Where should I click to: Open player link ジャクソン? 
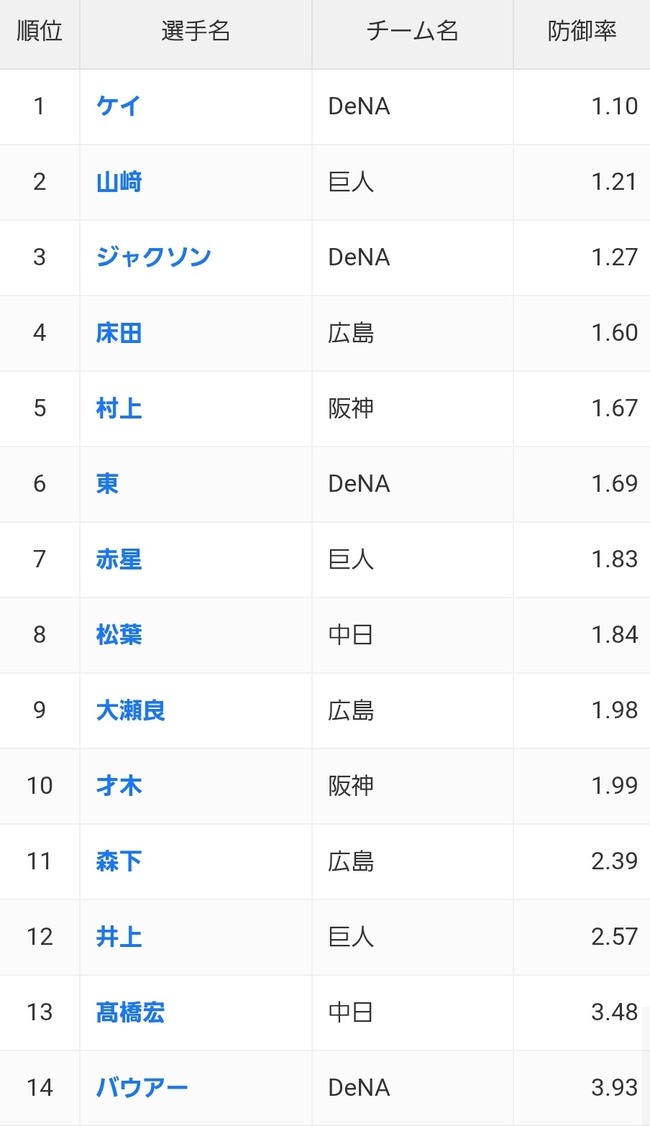tap(153, 257)
